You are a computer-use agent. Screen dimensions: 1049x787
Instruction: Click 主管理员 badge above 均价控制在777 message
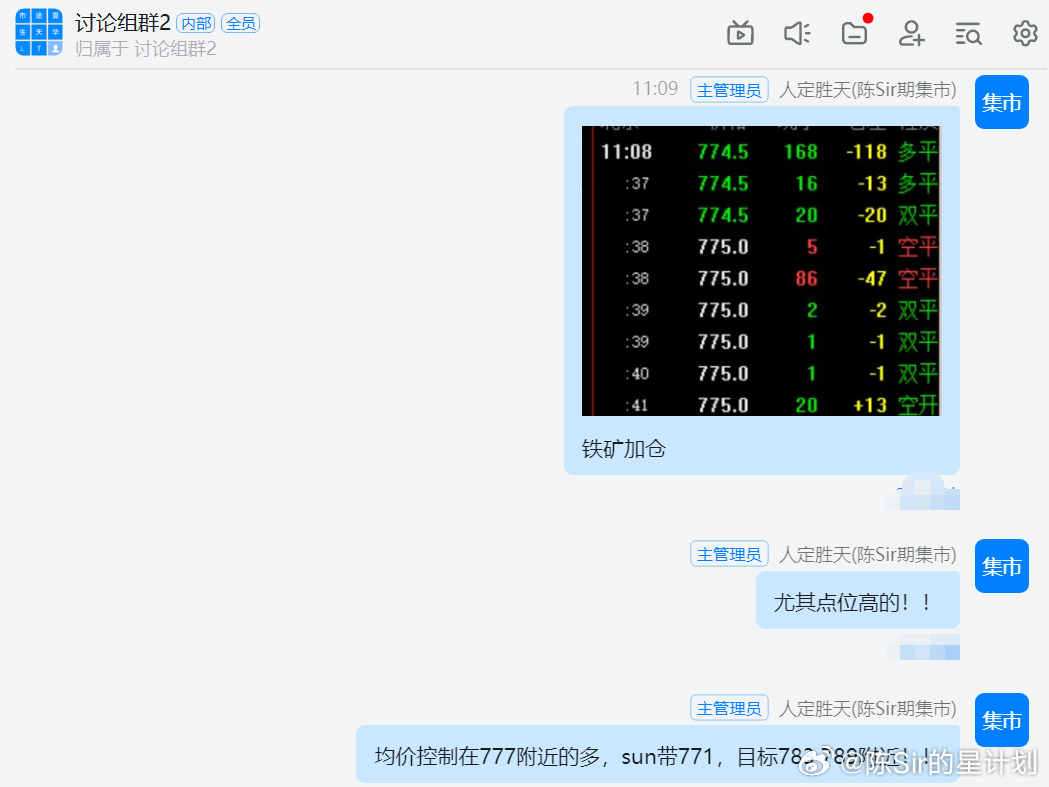tap(729, 708)
